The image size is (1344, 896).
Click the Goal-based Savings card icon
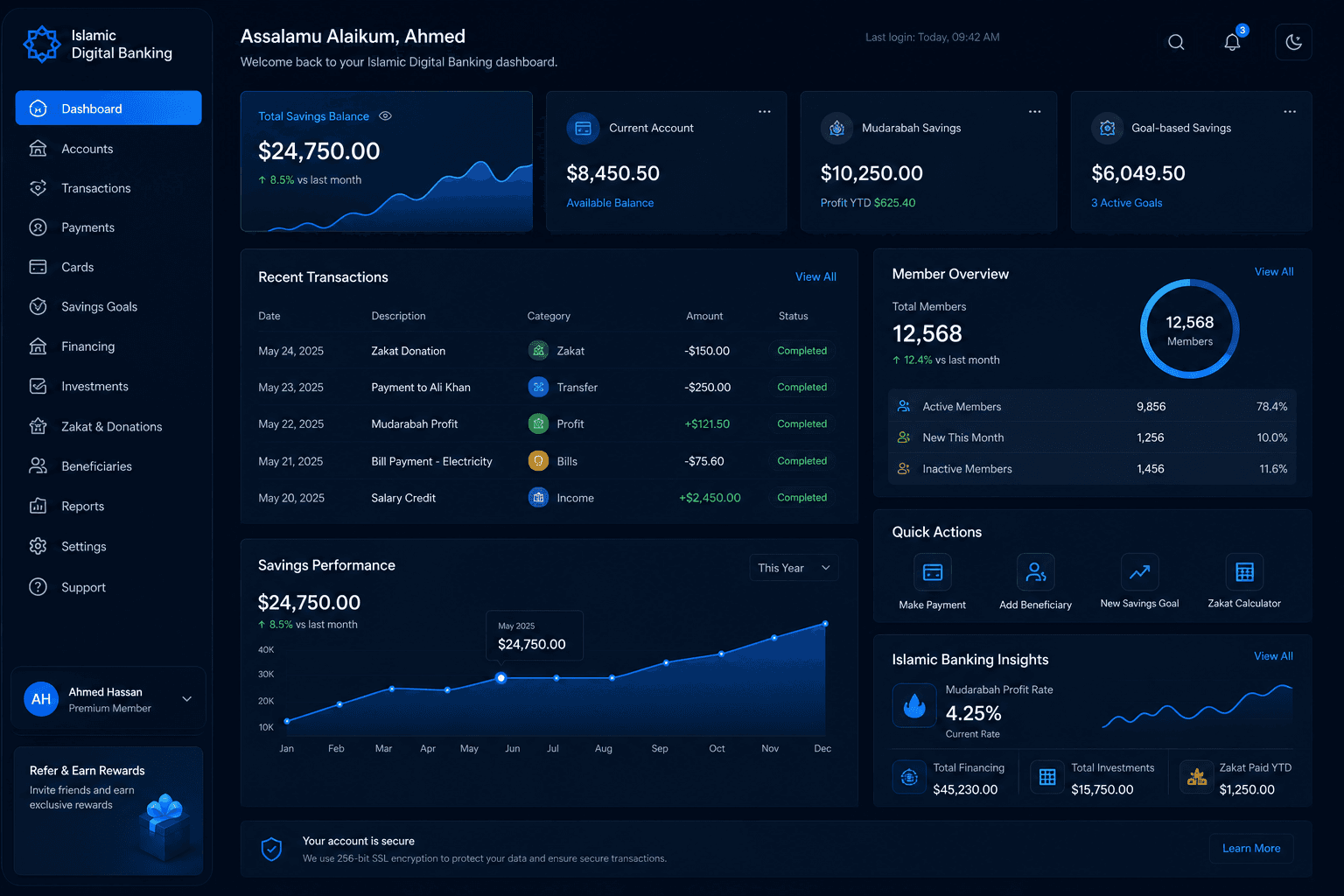click(x=1107, y=129)
